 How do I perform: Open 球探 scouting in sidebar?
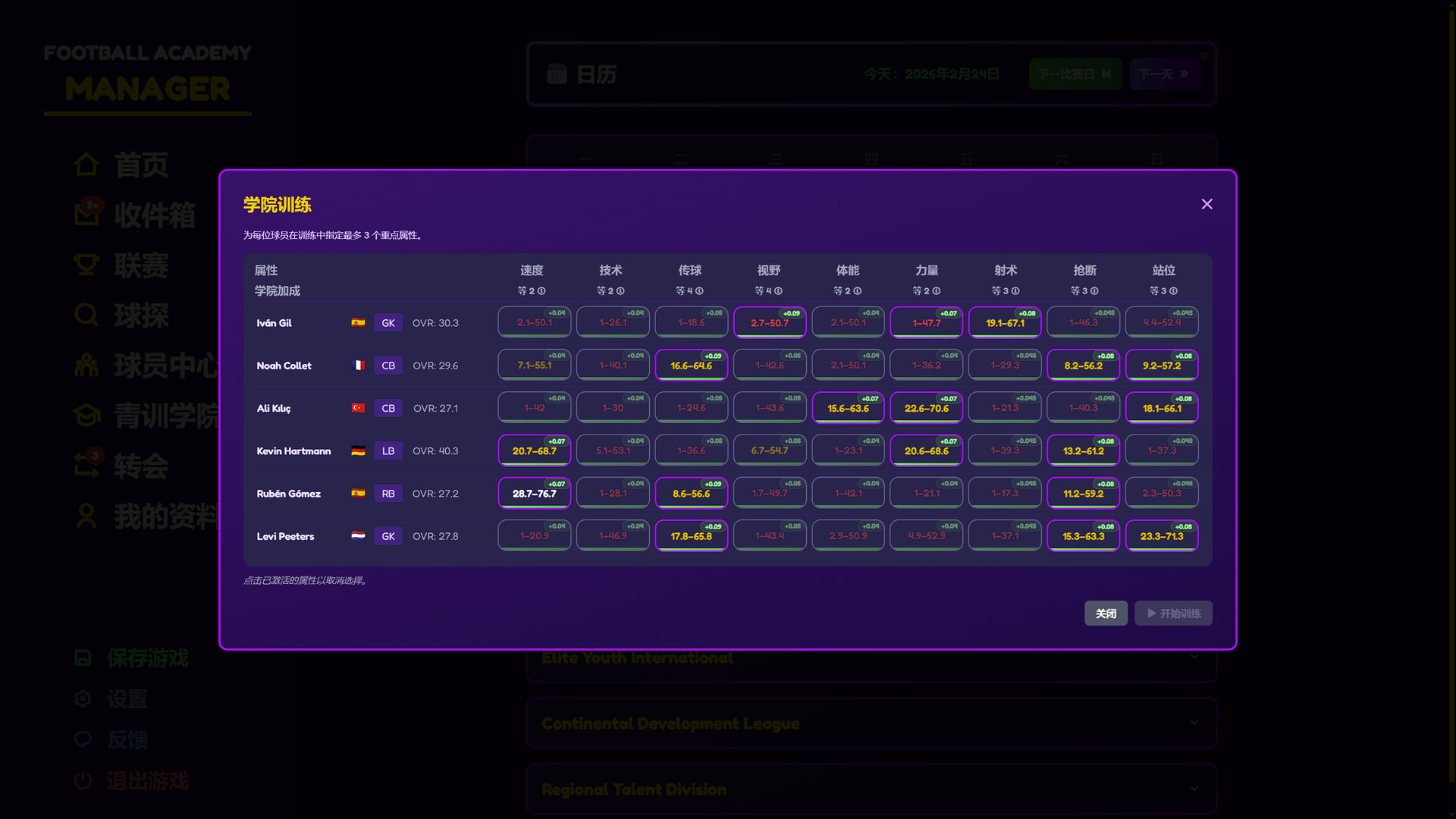(141, 315)
